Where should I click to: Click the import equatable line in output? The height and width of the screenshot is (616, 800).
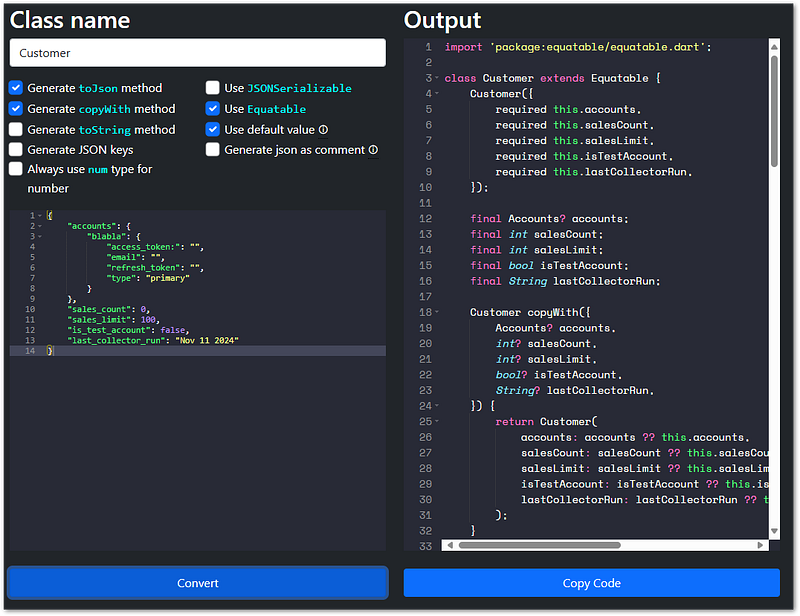click(578, 47)
